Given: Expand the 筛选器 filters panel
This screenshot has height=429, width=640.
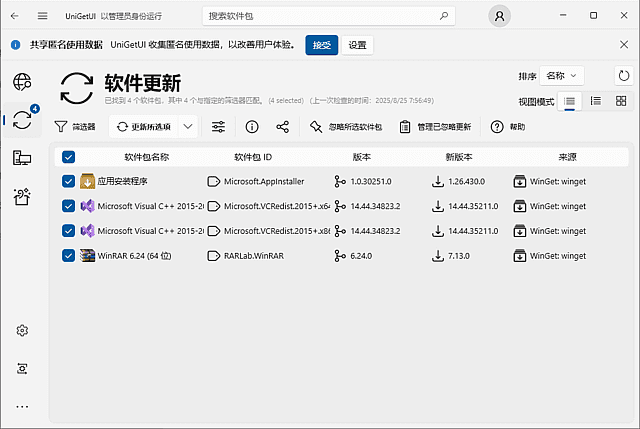Looking at the screenshot, I should (x=75, y=127).
